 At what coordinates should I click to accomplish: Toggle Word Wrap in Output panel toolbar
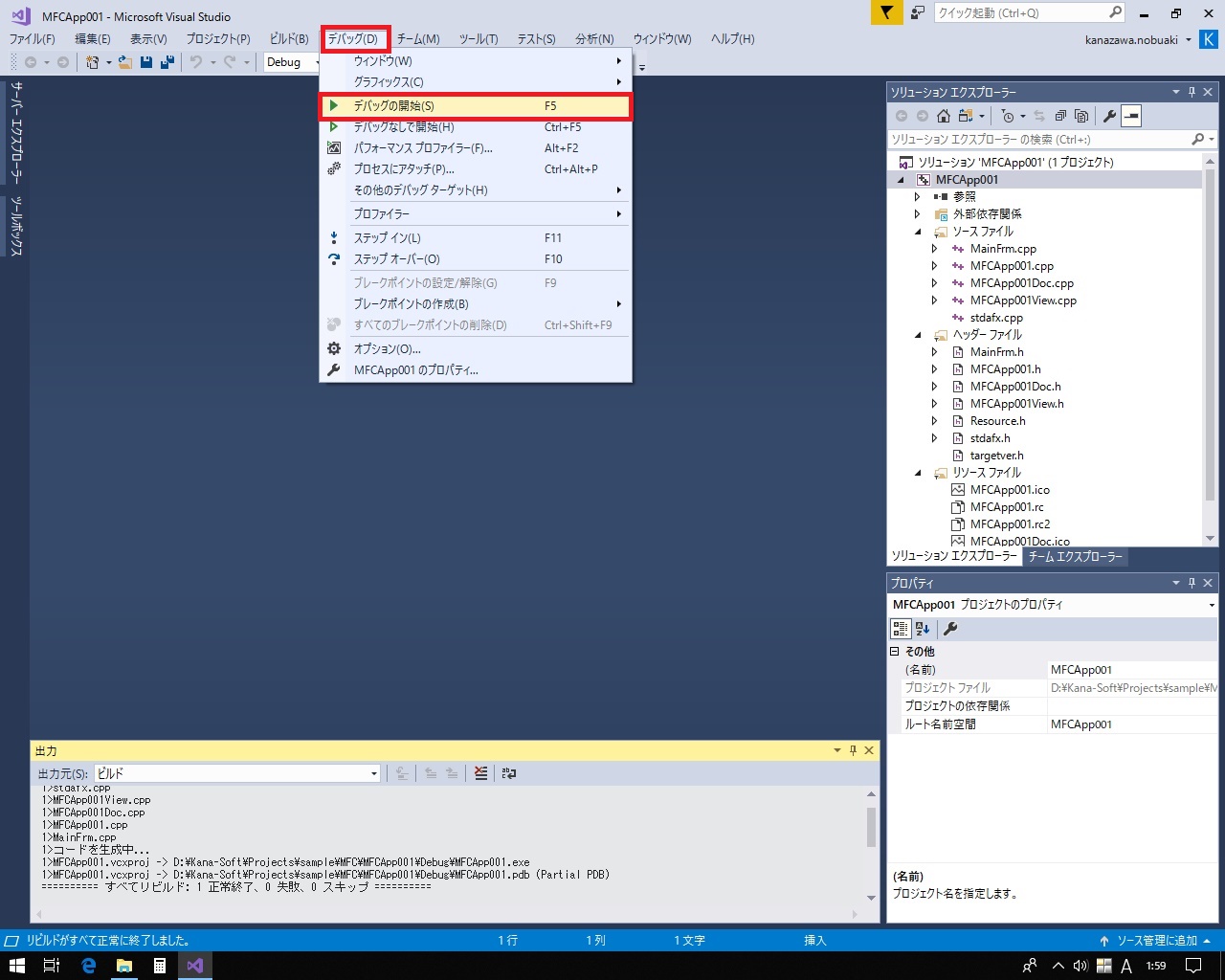point(508,773)
